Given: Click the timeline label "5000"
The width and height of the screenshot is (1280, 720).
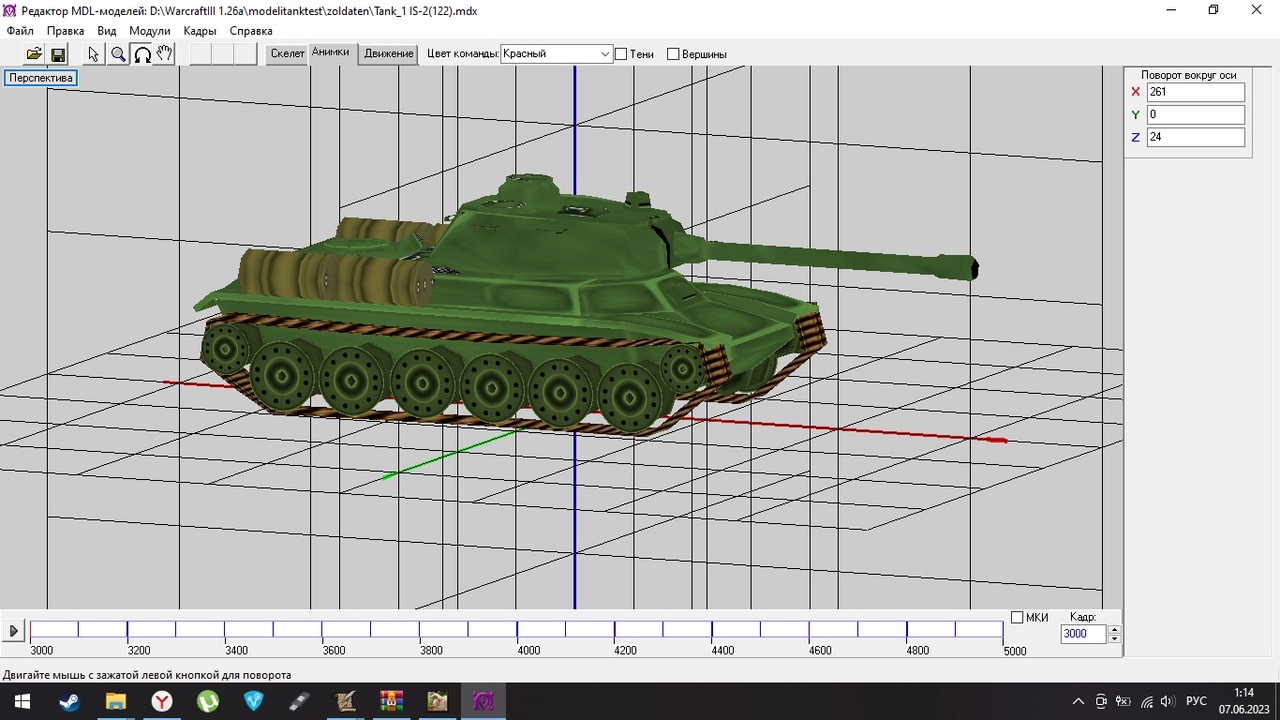Looking at the screenshot, I should pyautogui.click(x=1015, y=651).
